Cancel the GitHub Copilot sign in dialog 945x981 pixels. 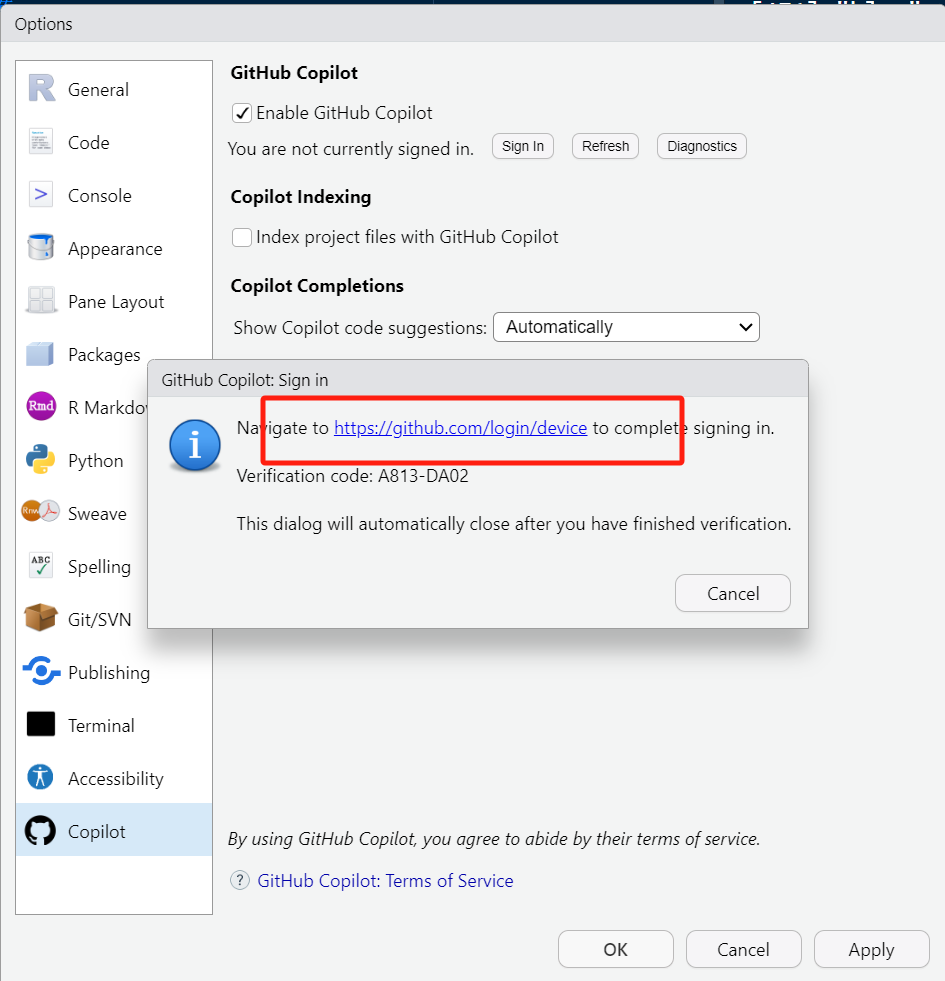tap(732, 593)
